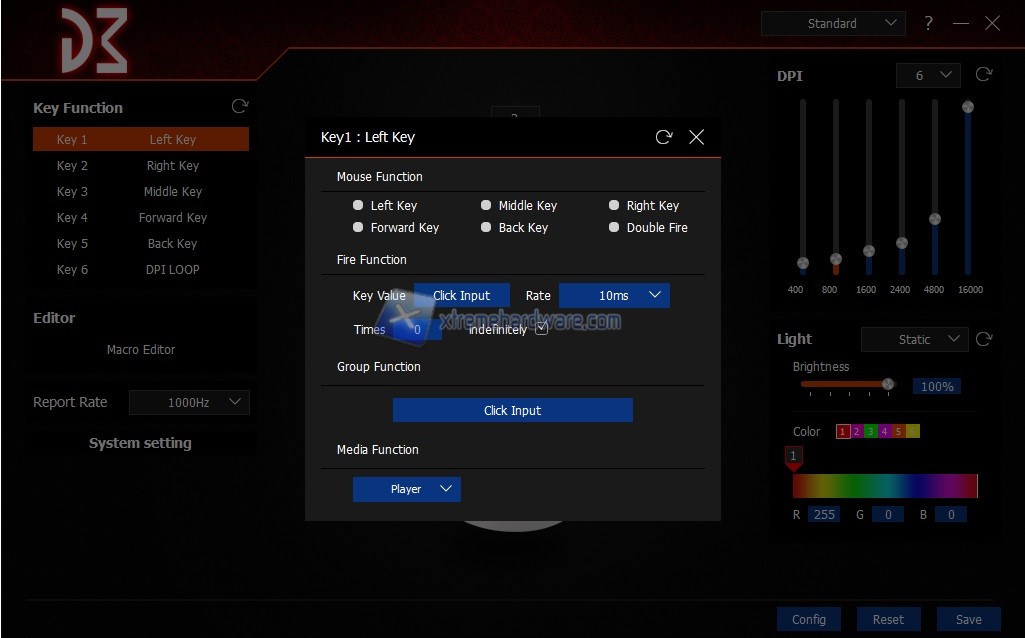Reset Light settings with refresh icon
Image resolution: width=1025 pixels, height=638 pixels.
tap(984, 339)
